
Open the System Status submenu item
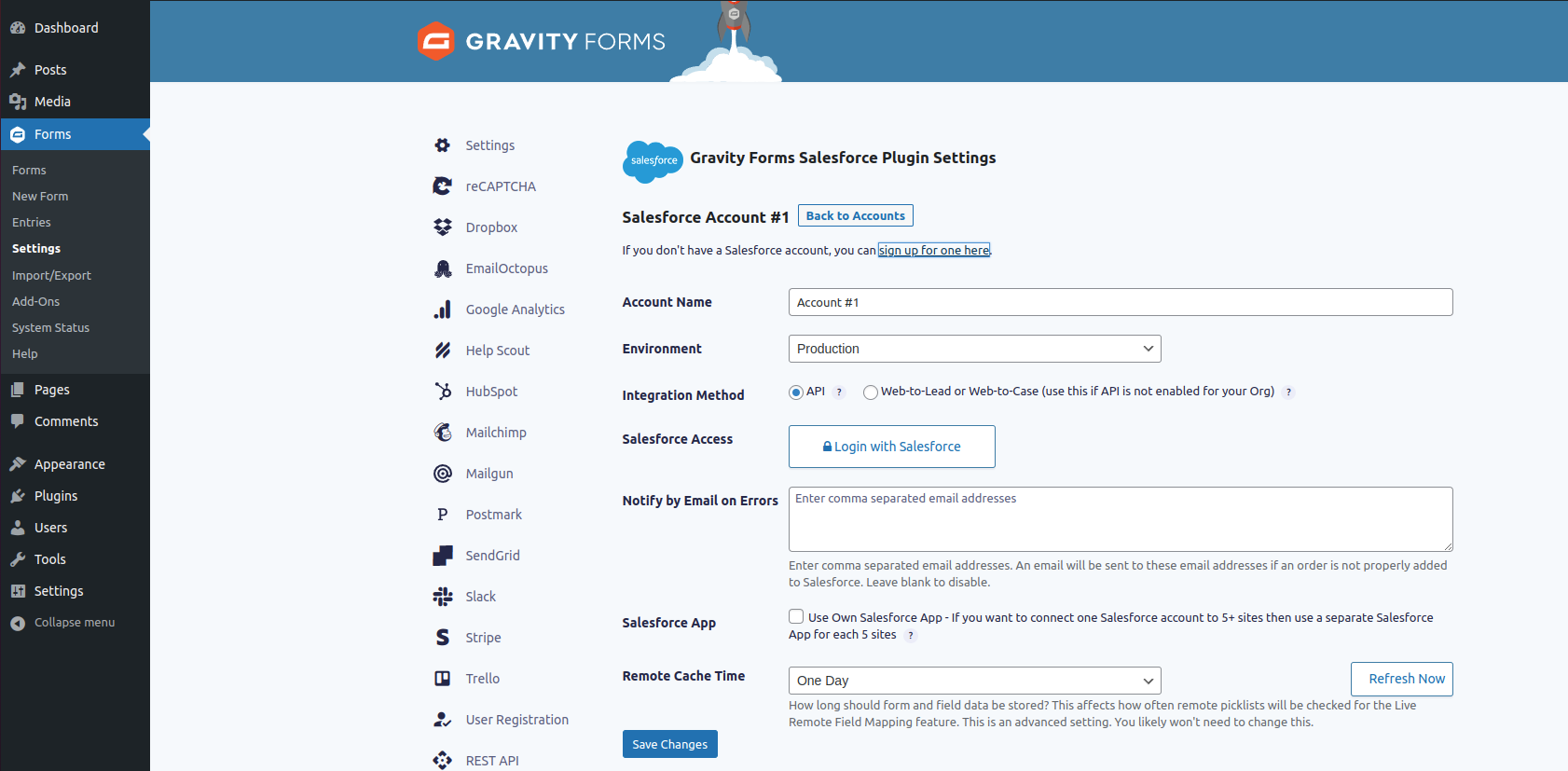[50, 328]
